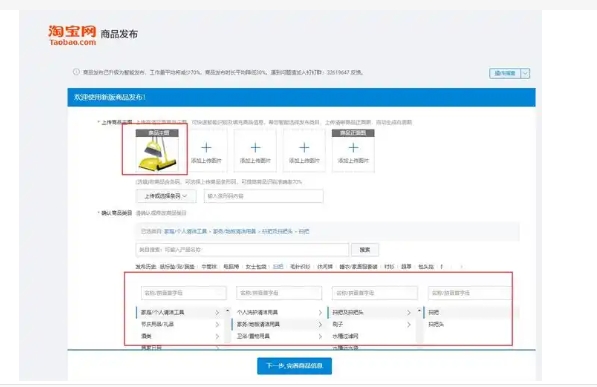Viewport: 597px width, 387px height.
Task: Click the blue 下一步 next step button
Action: pos(294,366)
